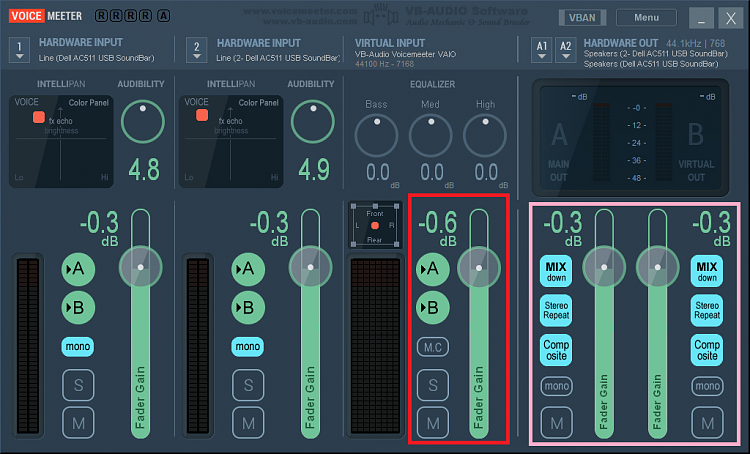
Task: Mute hardware input 1
Action: 78,423
